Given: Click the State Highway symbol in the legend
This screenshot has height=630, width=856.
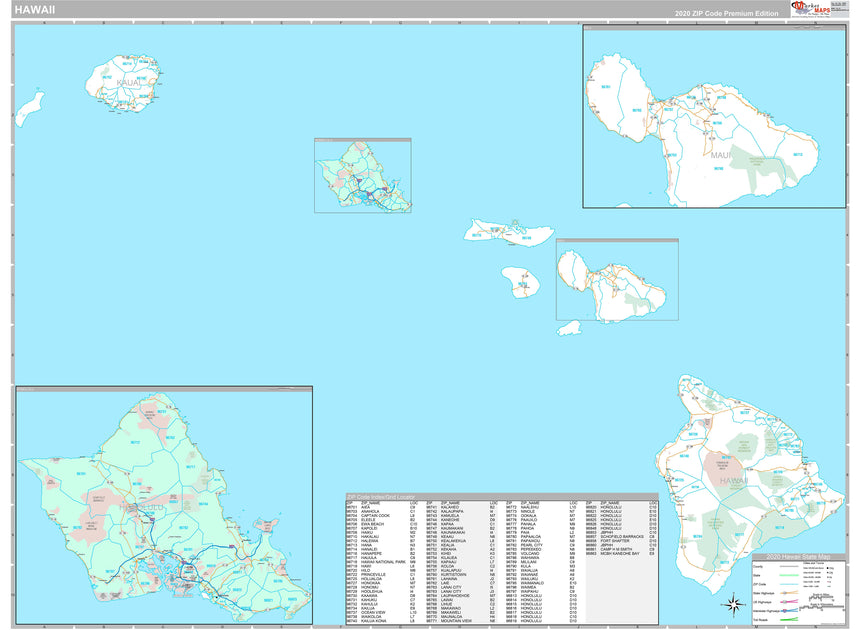Looking at the screenshot, I should [x=785, y=593].
